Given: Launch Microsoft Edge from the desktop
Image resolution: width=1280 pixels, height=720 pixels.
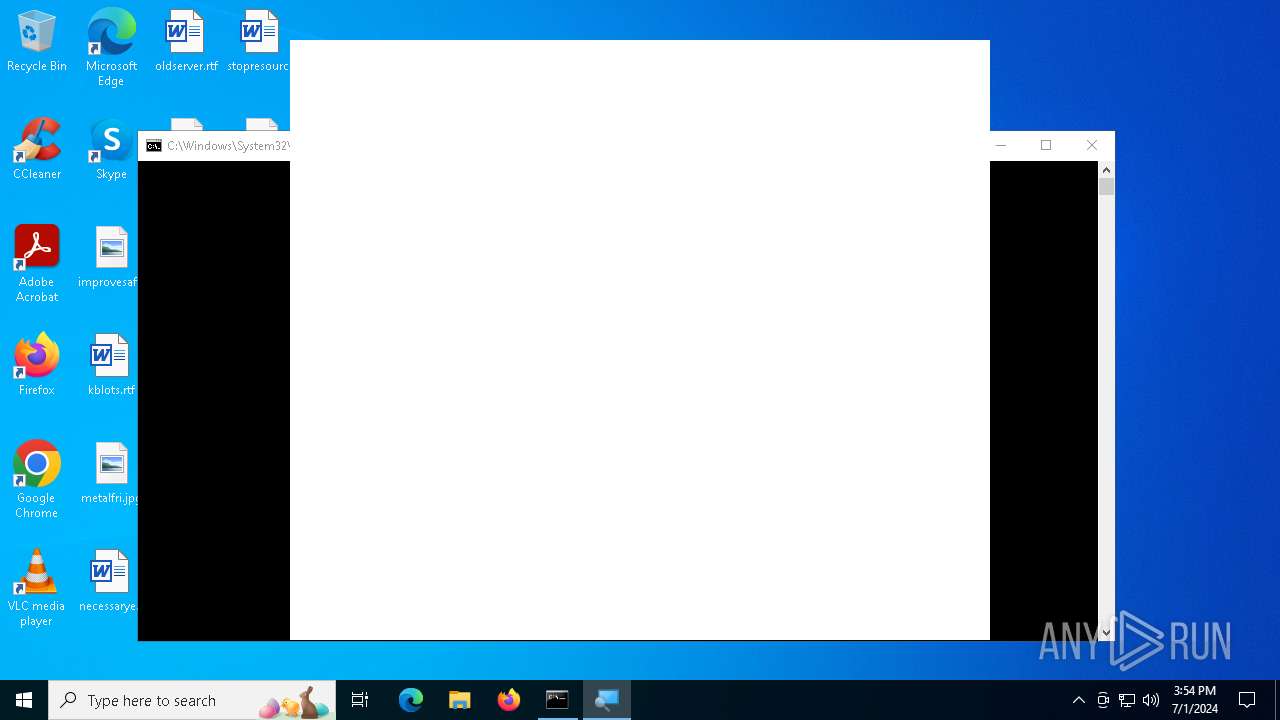Looking at the screenshot, I should tap(111, 47).
